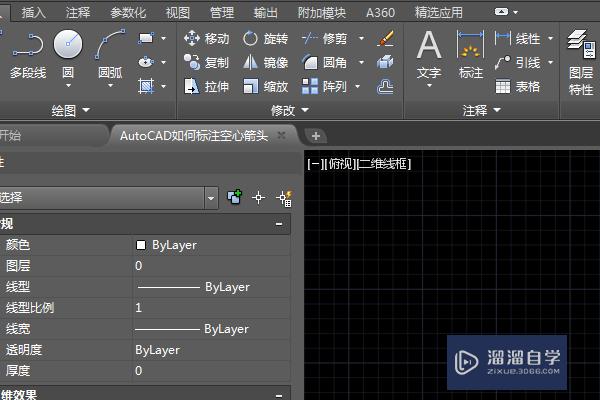Open the Insert (插入) ribbon tab
This screenshot has width=600, height=400.
tap(34, 13)
